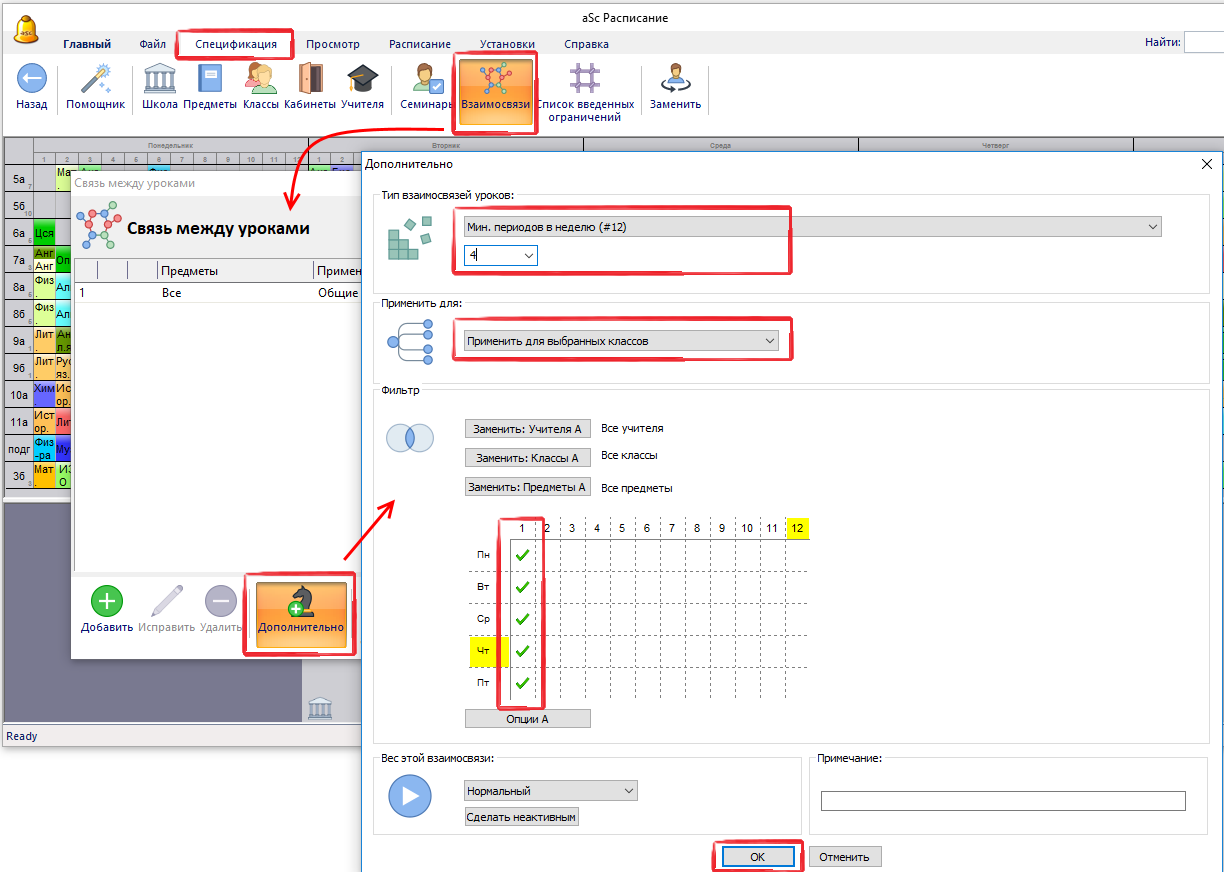This screenshot has width=1224, height=872.
Task: Click the Назад back arrow icon
Action: 31,79
